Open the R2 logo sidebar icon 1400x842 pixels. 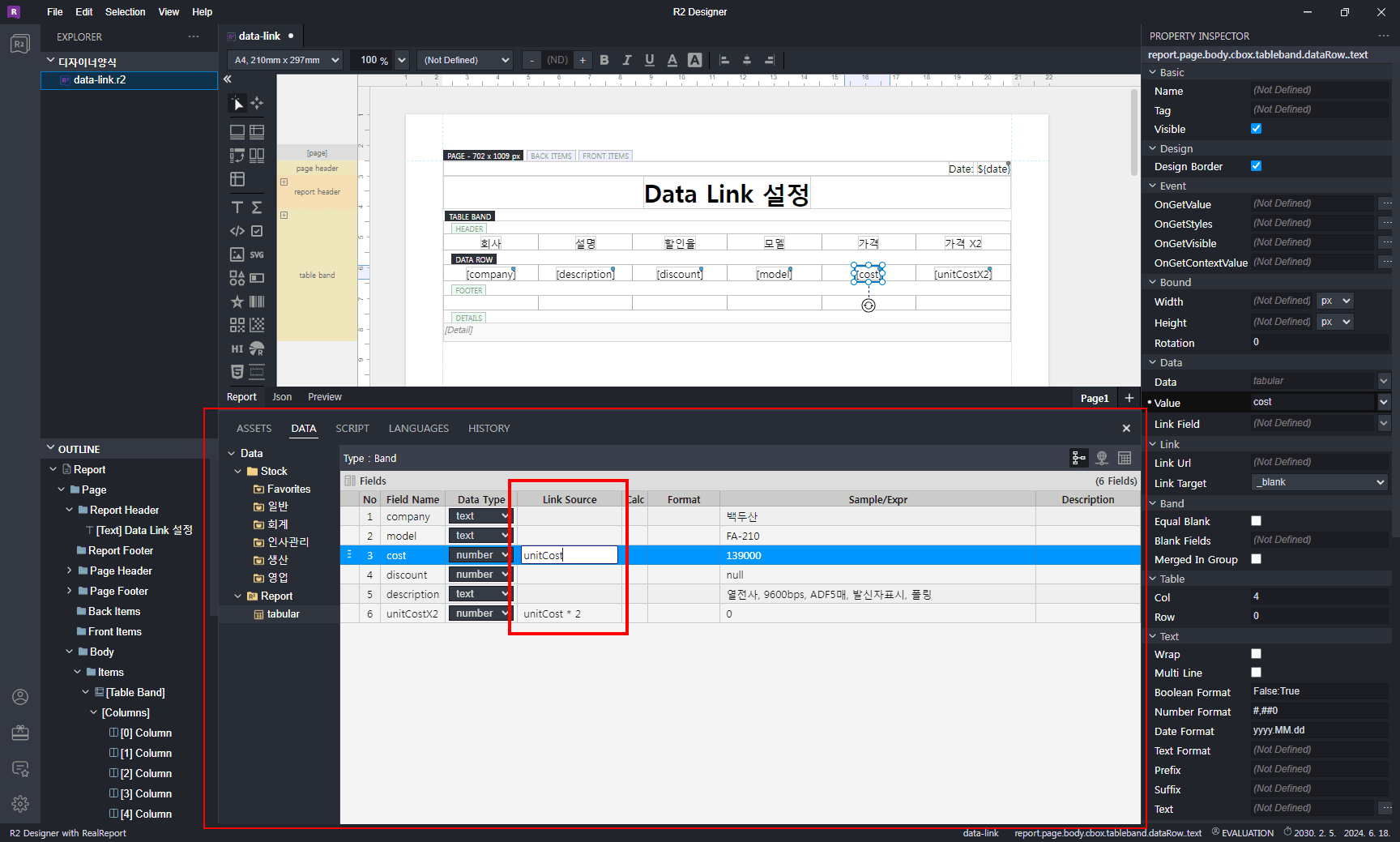point(20,44)
